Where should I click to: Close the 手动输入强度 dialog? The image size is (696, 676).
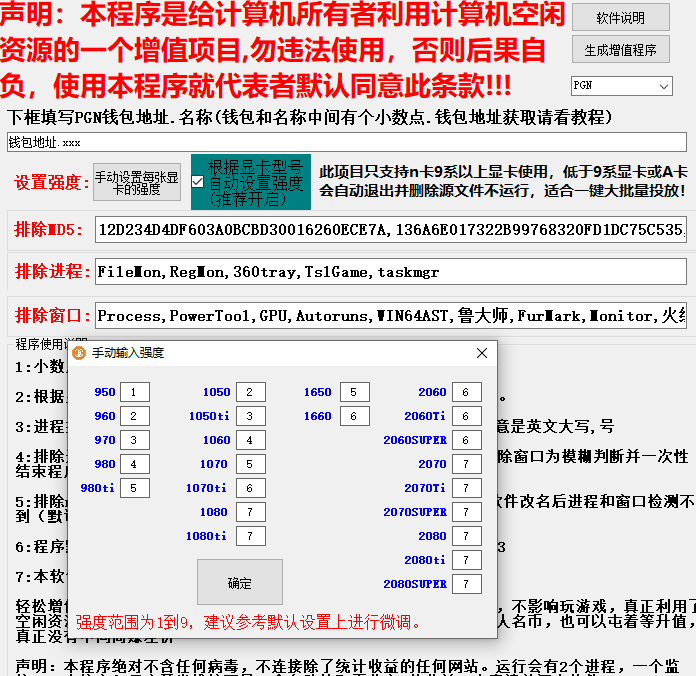(482, 353)
